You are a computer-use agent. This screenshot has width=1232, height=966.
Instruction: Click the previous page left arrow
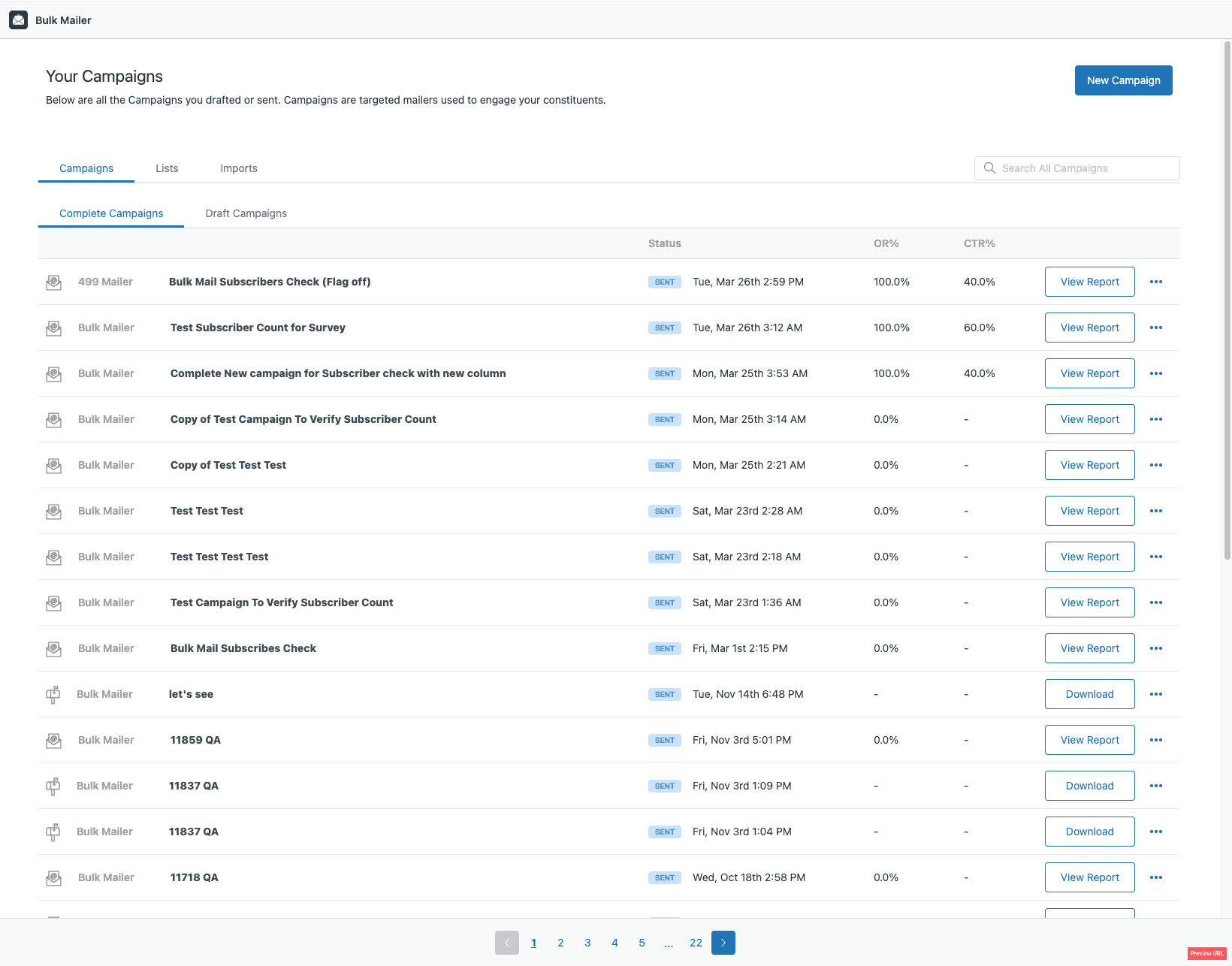click(507, 943)
